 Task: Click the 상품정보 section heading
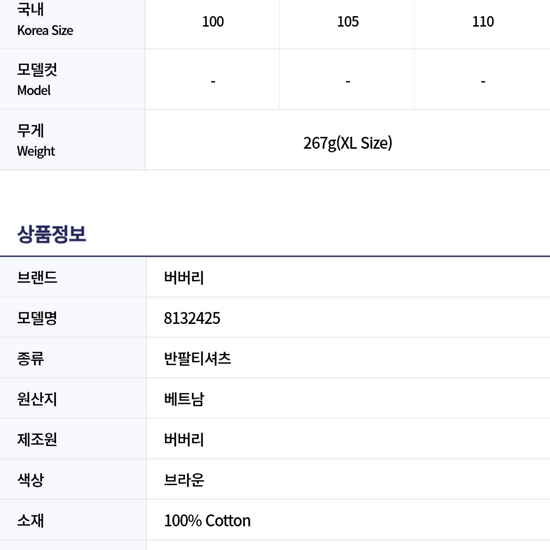tap(52, 234)
